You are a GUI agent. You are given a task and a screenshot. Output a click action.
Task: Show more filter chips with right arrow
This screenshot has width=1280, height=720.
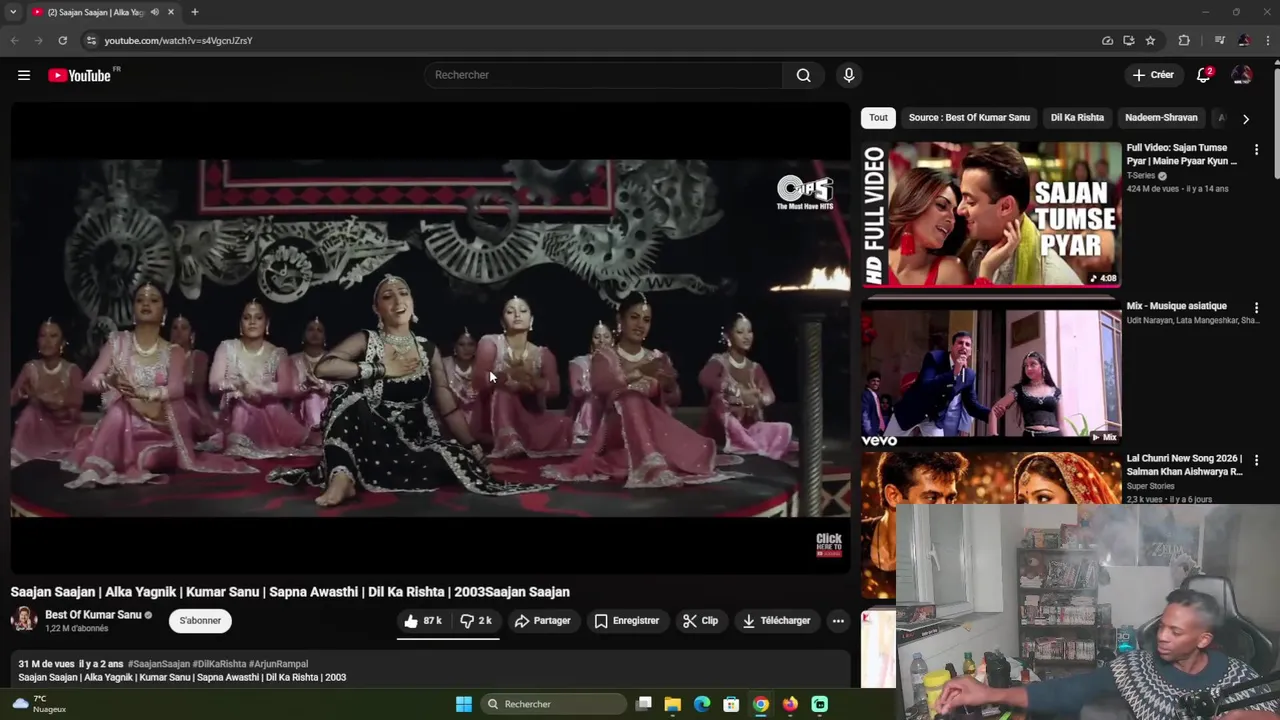coord(1245,119)
